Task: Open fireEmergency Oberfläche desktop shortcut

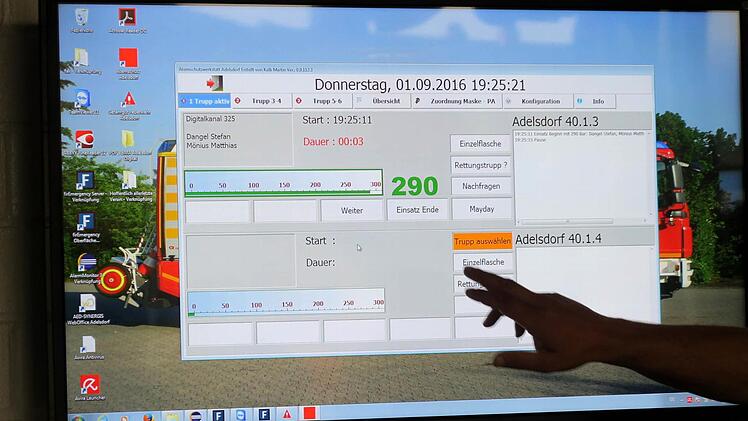Action: point(86,227)
